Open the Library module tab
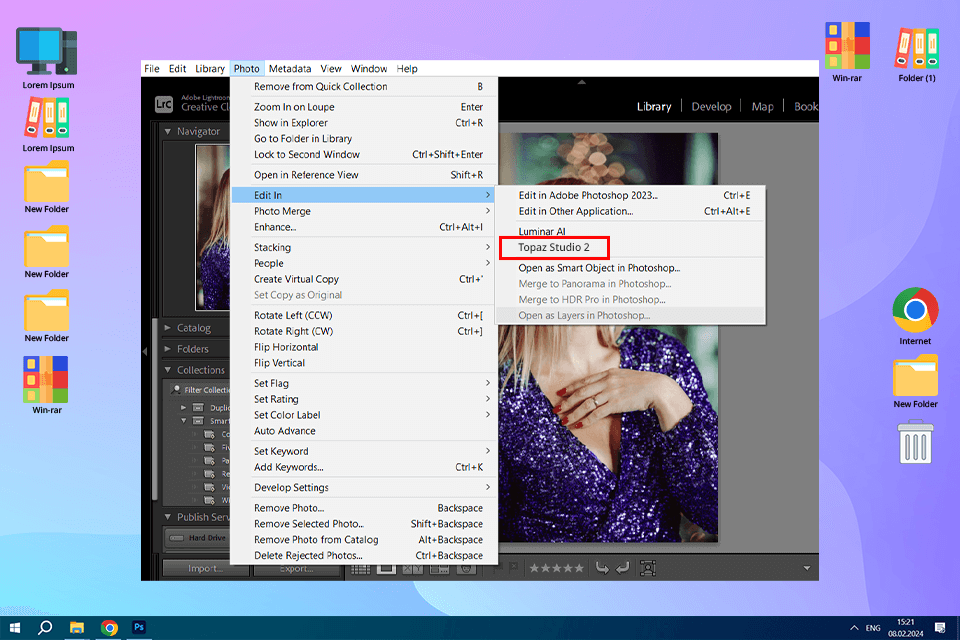 point(654,107)
